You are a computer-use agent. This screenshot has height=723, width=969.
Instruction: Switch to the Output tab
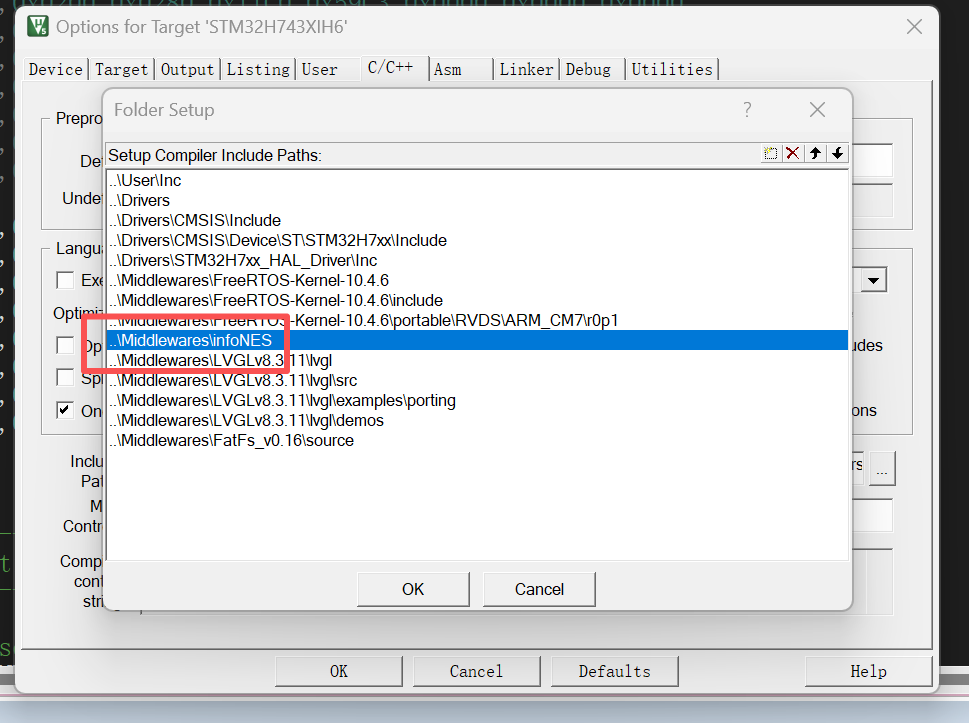coord(187,69)
